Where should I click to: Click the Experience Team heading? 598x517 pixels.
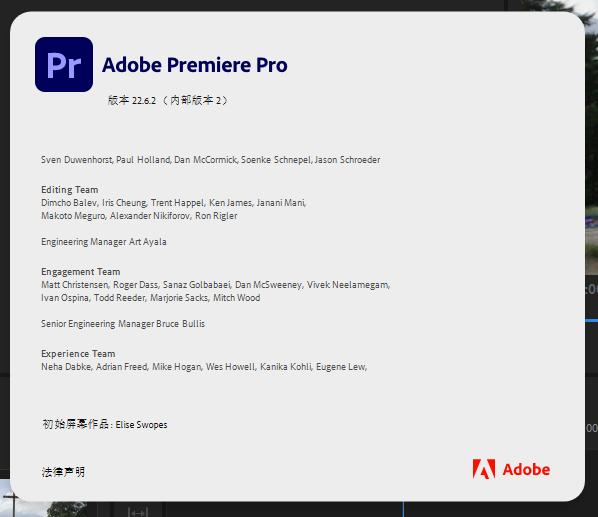[78, 353]
